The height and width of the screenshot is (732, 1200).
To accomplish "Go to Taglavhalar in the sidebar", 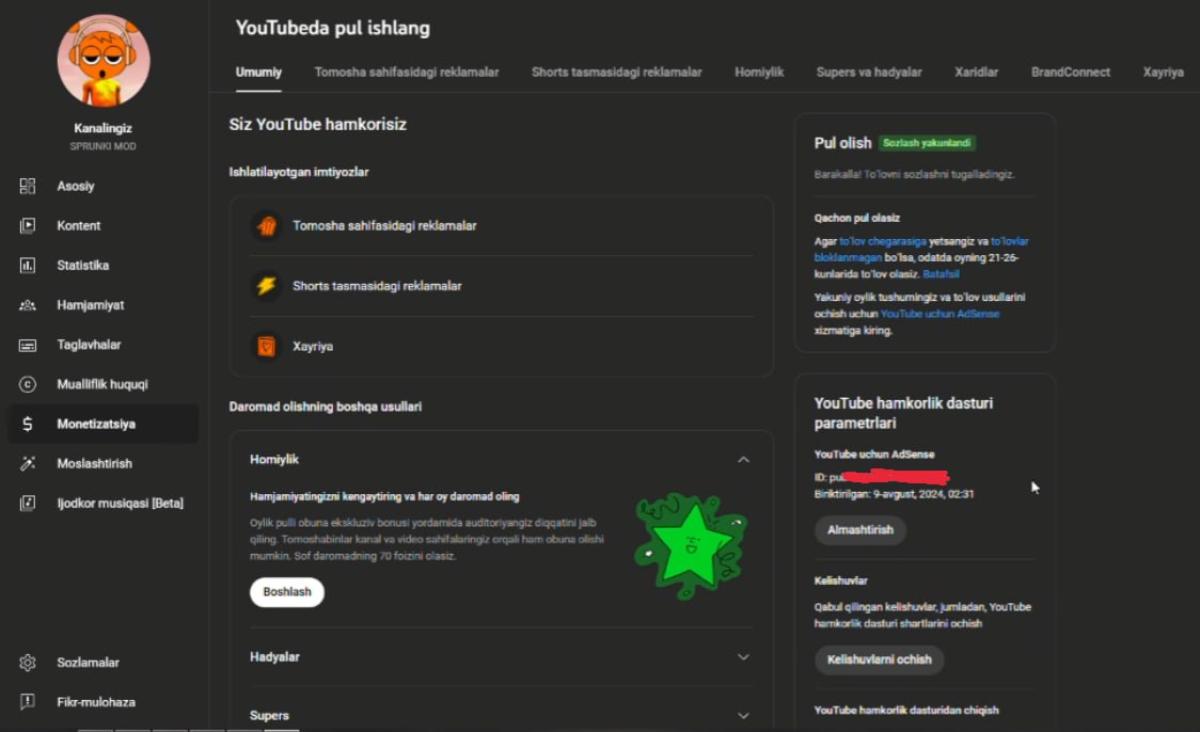I will coord(89,345).
